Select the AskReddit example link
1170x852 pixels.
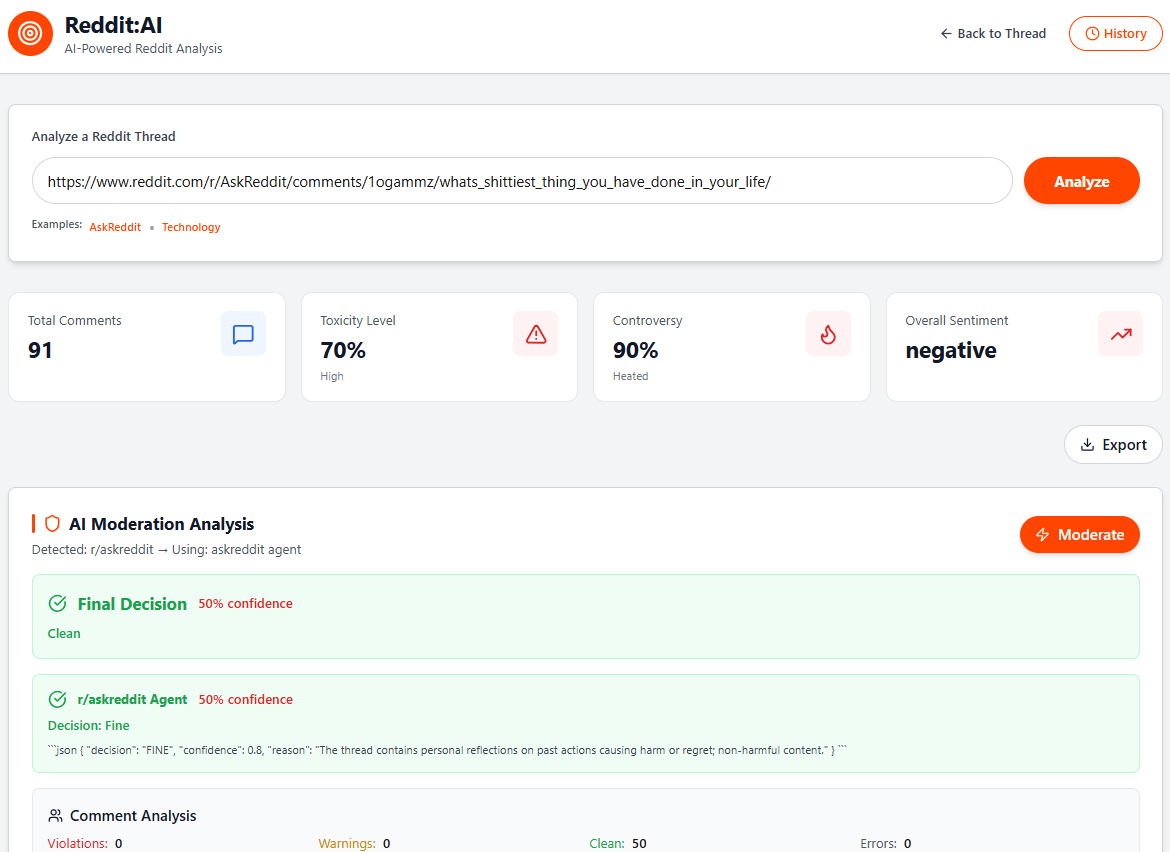(x=115, y=227)
